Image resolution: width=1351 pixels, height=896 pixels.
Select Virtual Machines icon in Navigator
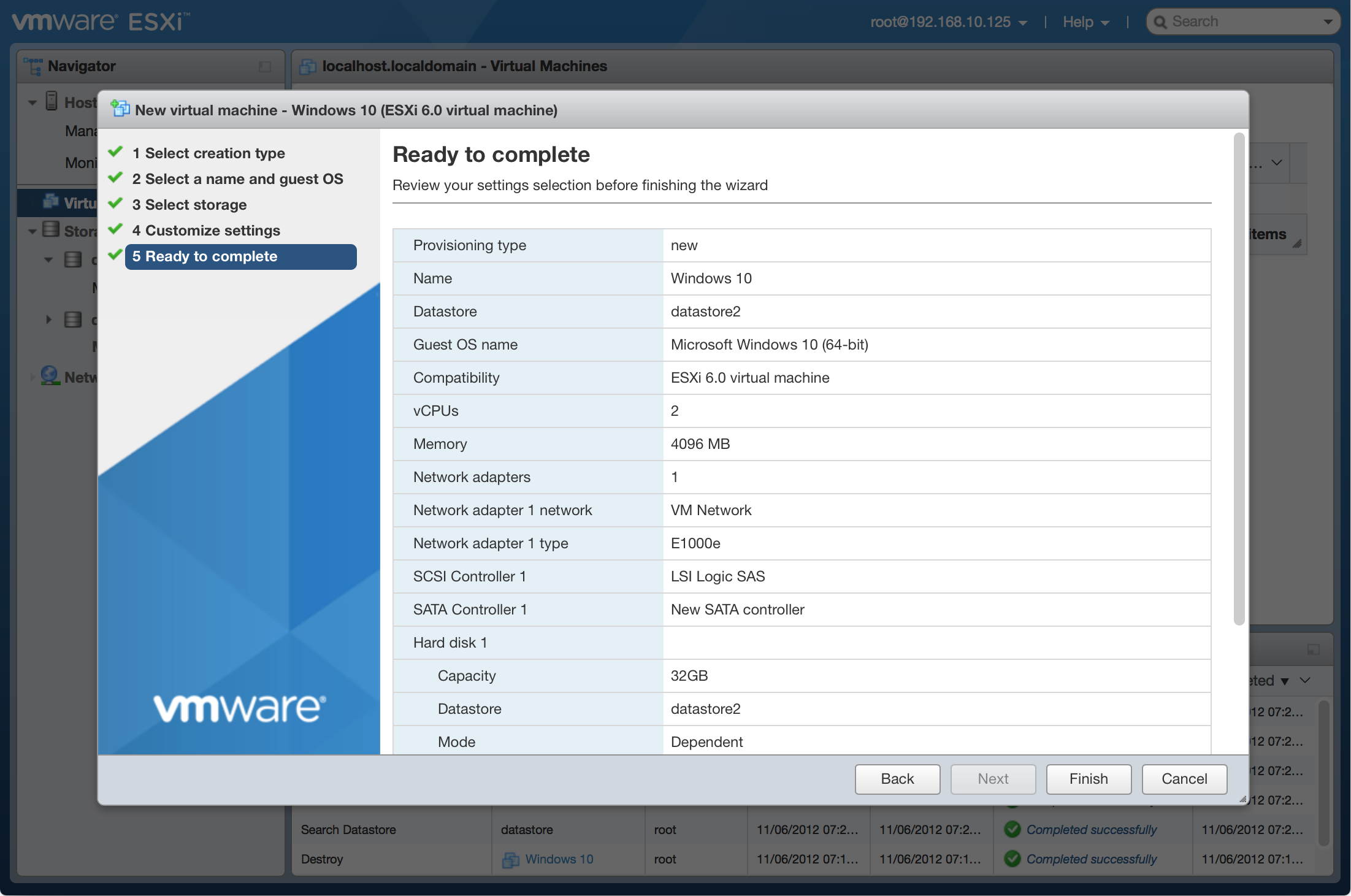point(50,202)
